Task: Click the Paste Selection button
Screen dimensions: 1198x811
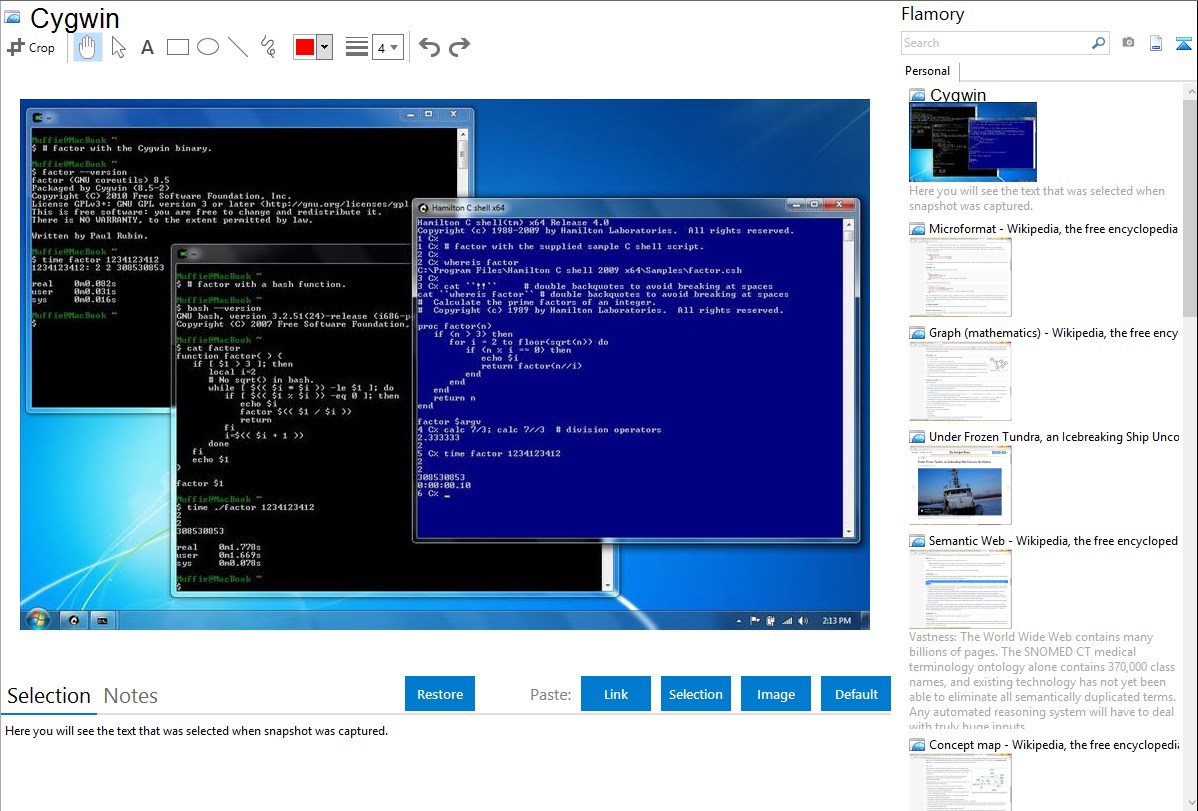Action: click(696, 694)
